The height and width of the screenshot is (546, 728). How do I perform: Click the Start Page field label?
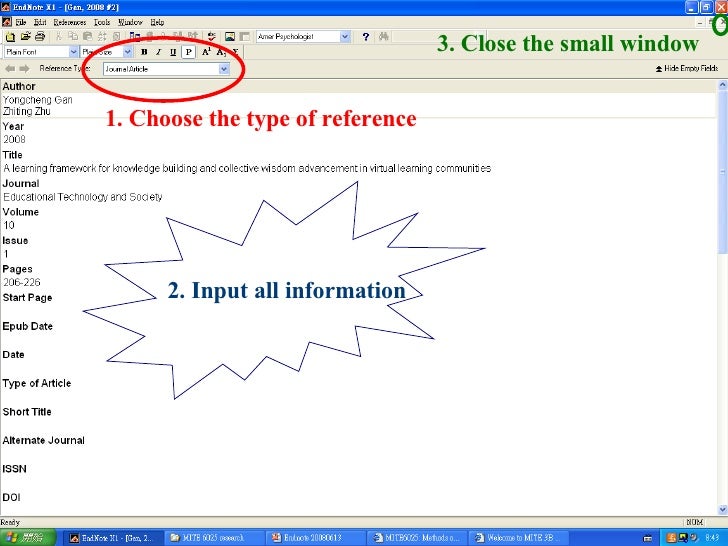[27, 298]
